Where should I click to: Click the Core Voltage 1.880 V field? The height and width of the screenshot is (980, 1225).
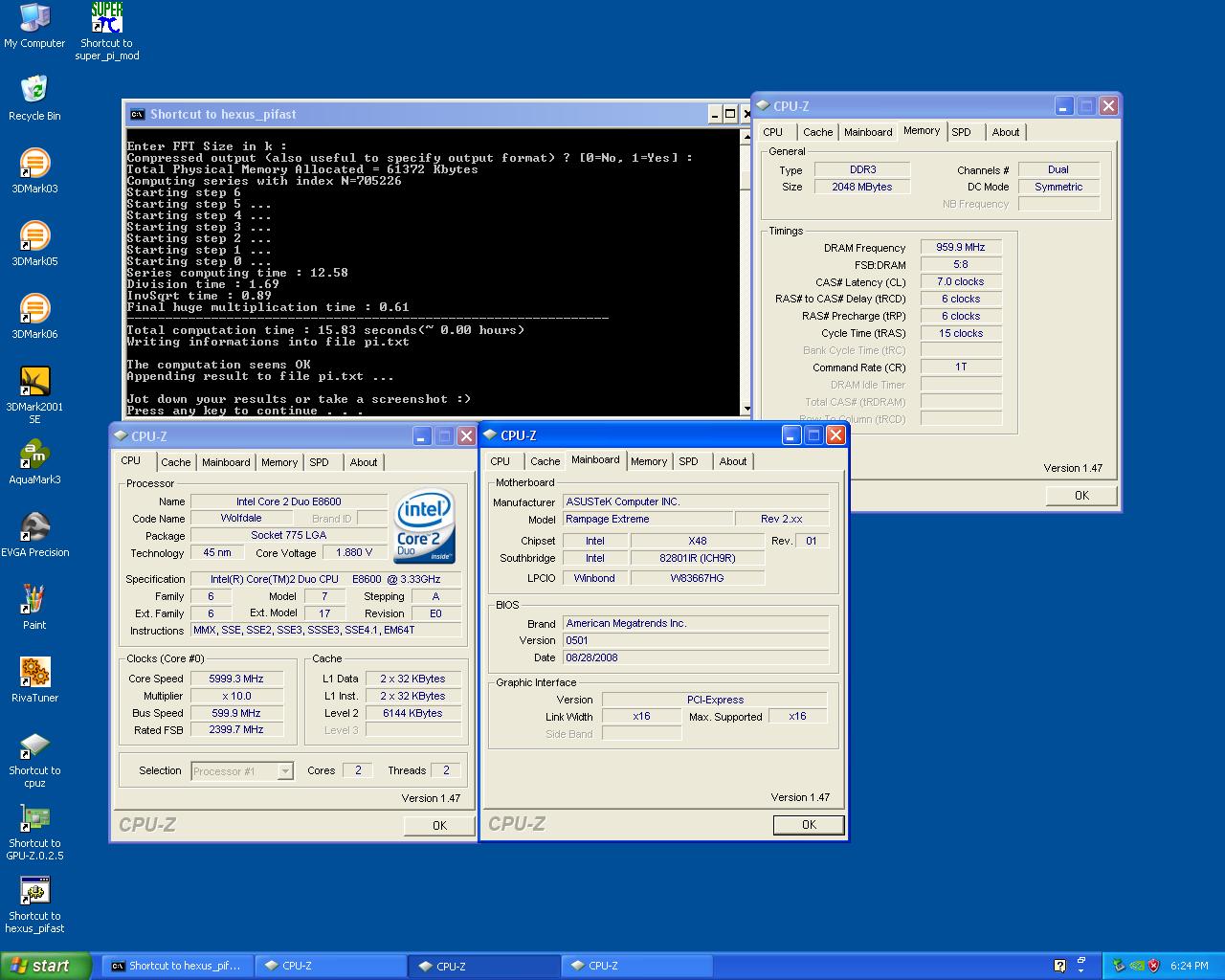[354, 552]
